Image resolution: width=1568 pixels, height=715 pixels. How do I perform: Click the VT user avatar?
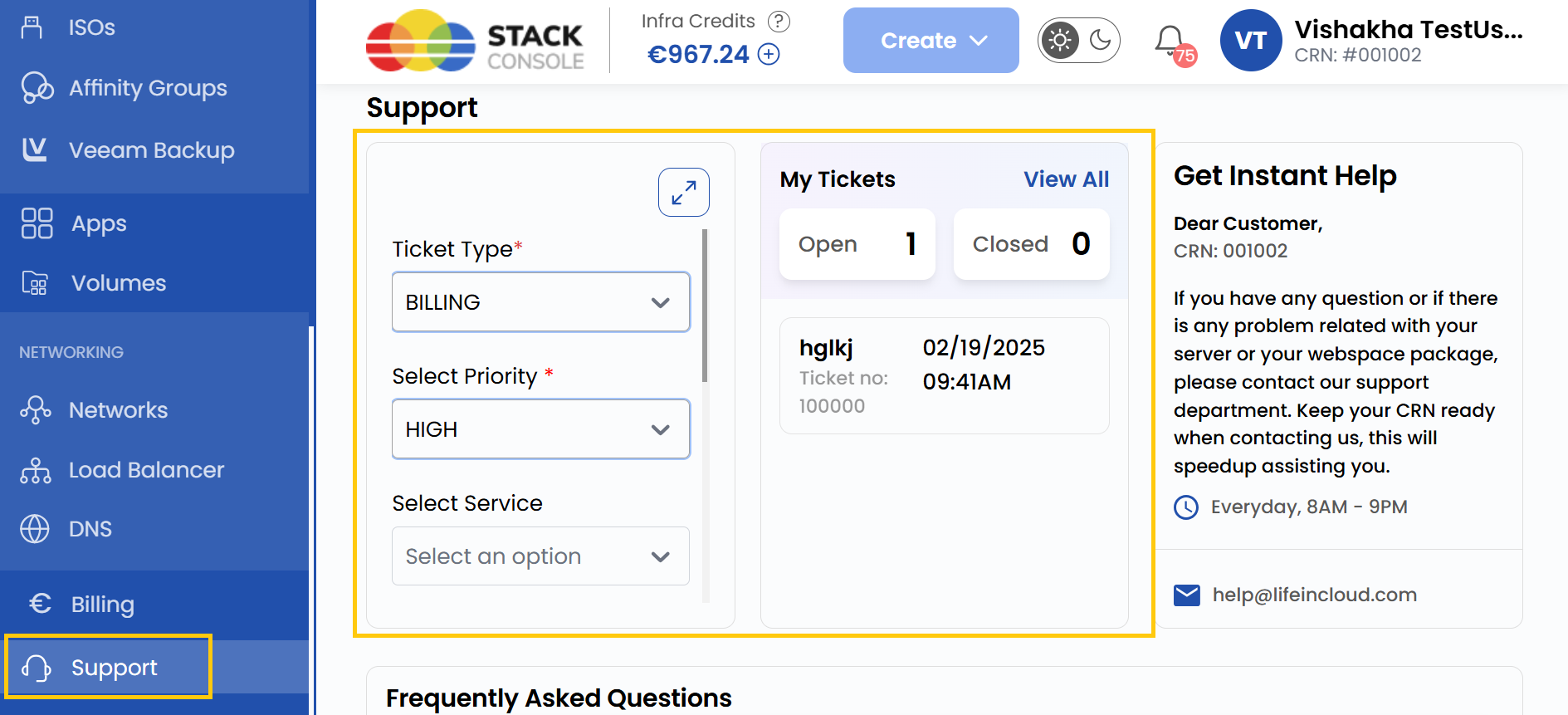(x=1250, y=41)
